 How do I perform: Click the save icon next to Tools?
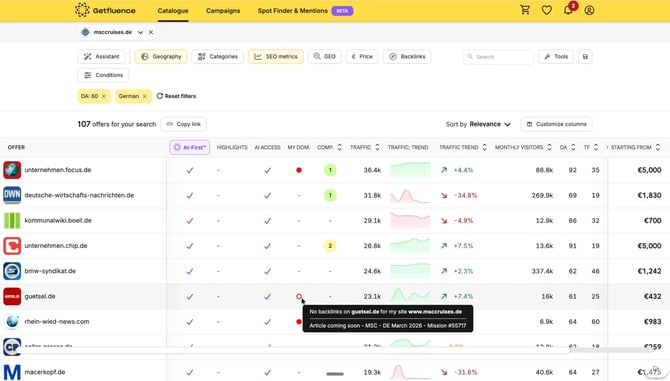click(585, 56)
